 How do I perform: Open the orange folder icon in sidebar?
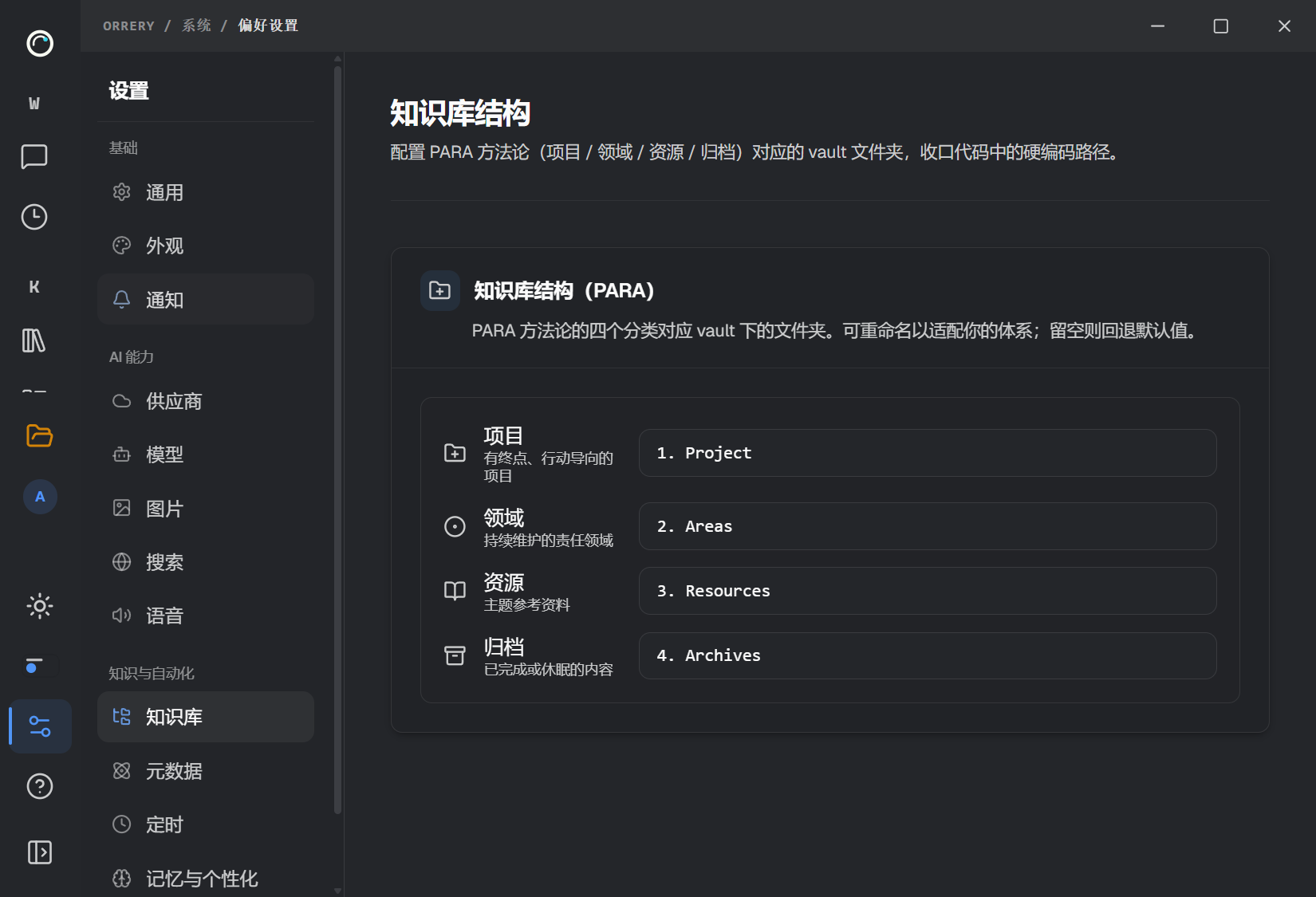tap(40, 435)
